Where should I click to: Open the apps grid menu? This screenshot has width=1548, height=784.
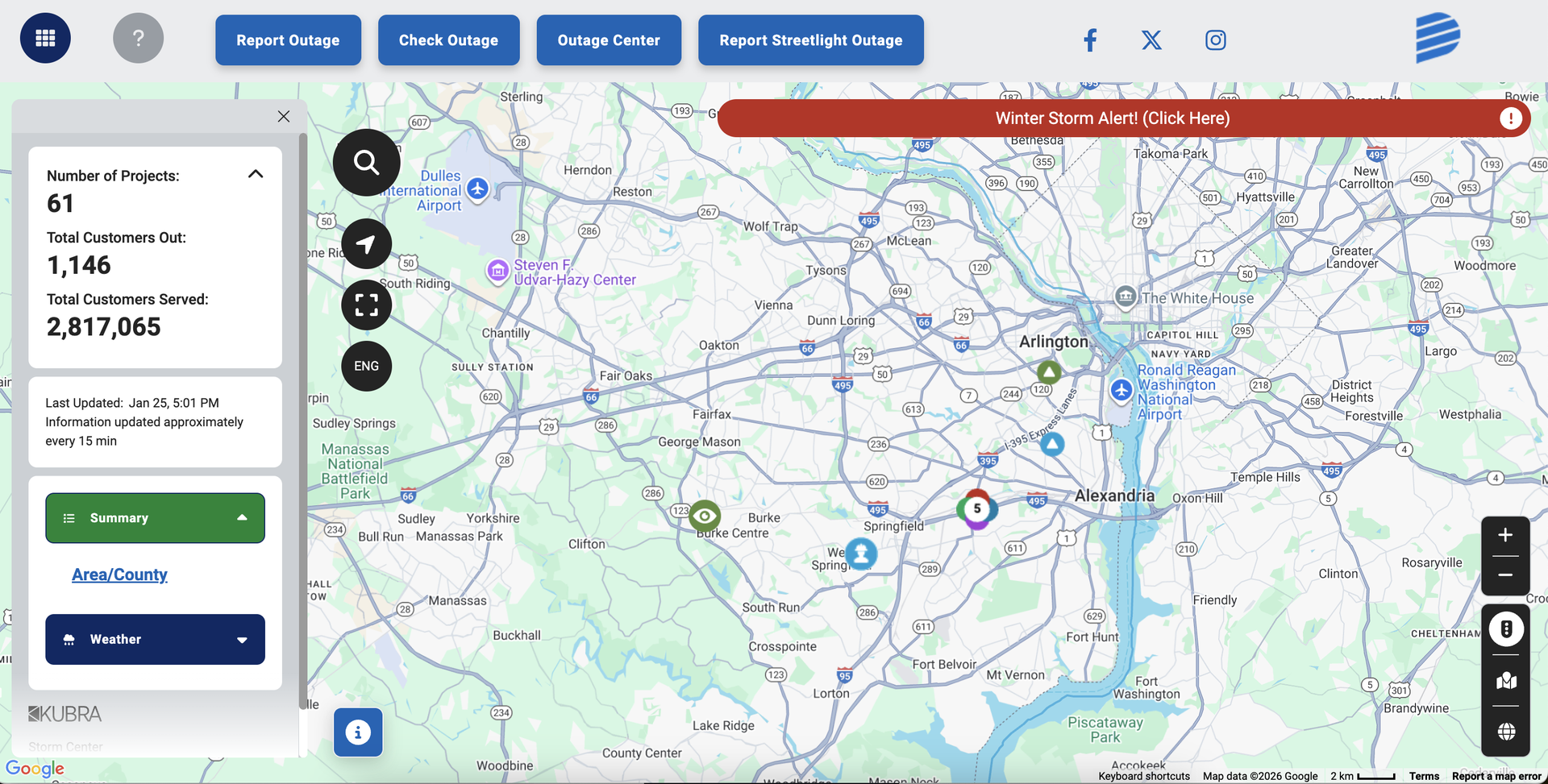(45, 38)
